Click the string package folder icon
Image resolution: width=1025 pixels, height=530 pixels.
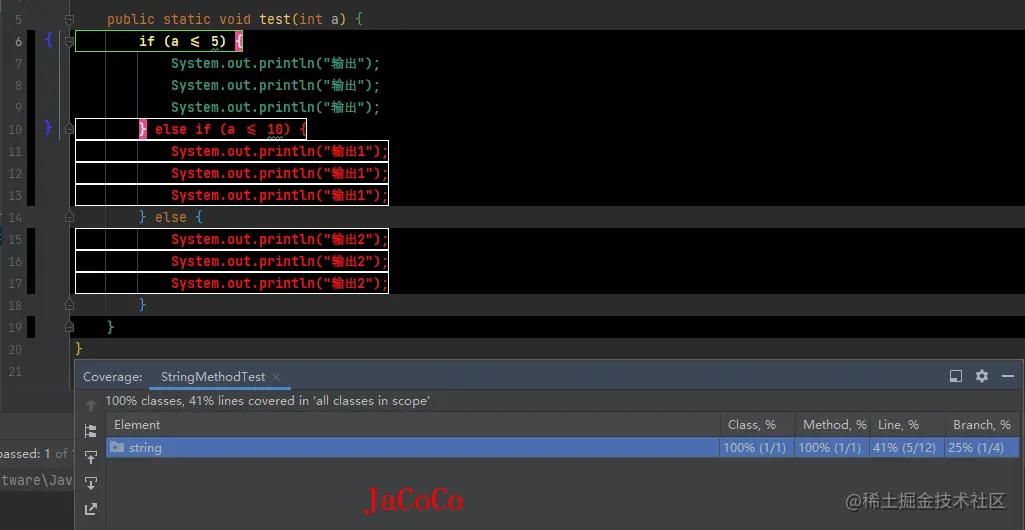coord(117,448)
